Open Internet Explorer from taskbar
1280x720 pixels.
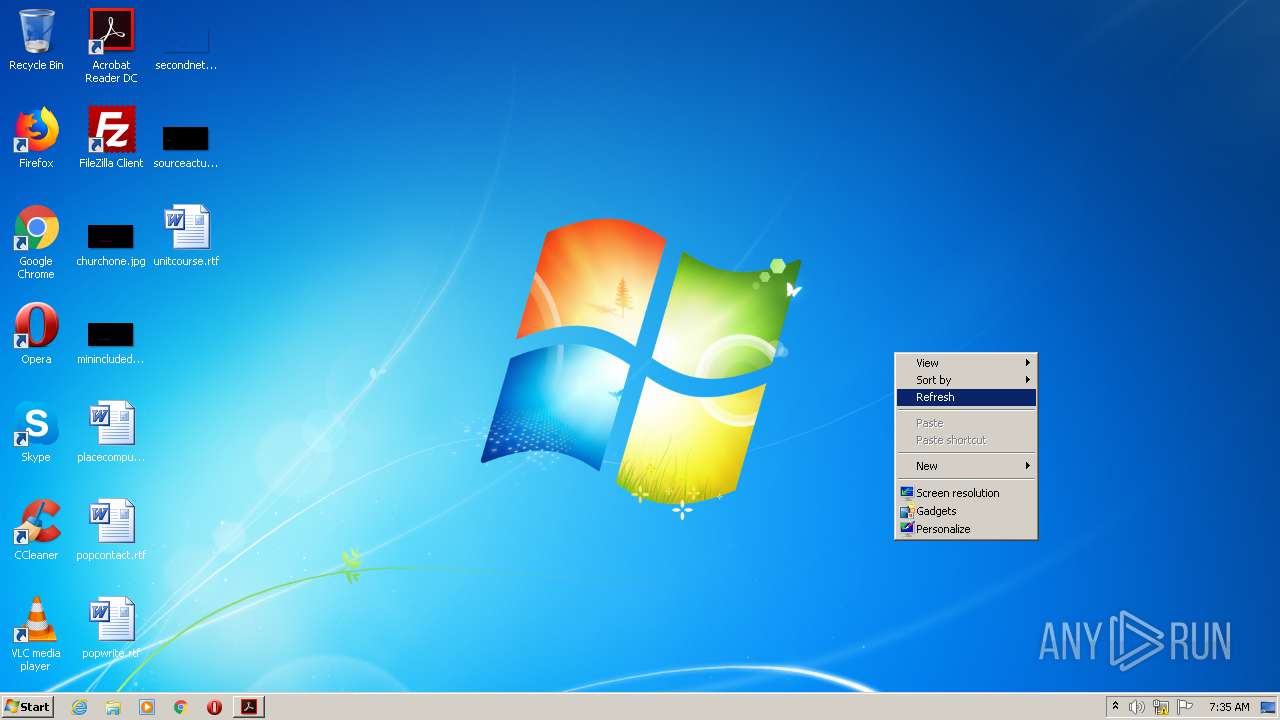click(79, 707)
